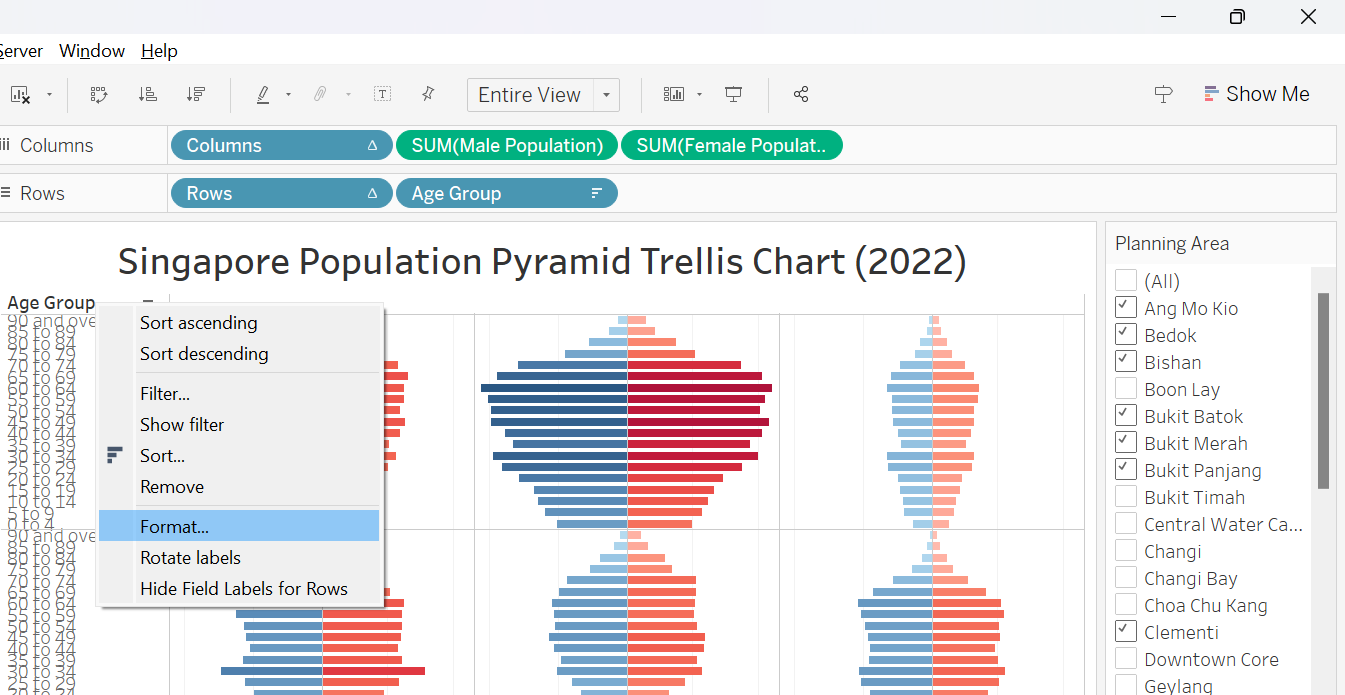Open dropdown arrow beside Clear Sheet
Screen dimensions: 1345x695
pos(49,95)
